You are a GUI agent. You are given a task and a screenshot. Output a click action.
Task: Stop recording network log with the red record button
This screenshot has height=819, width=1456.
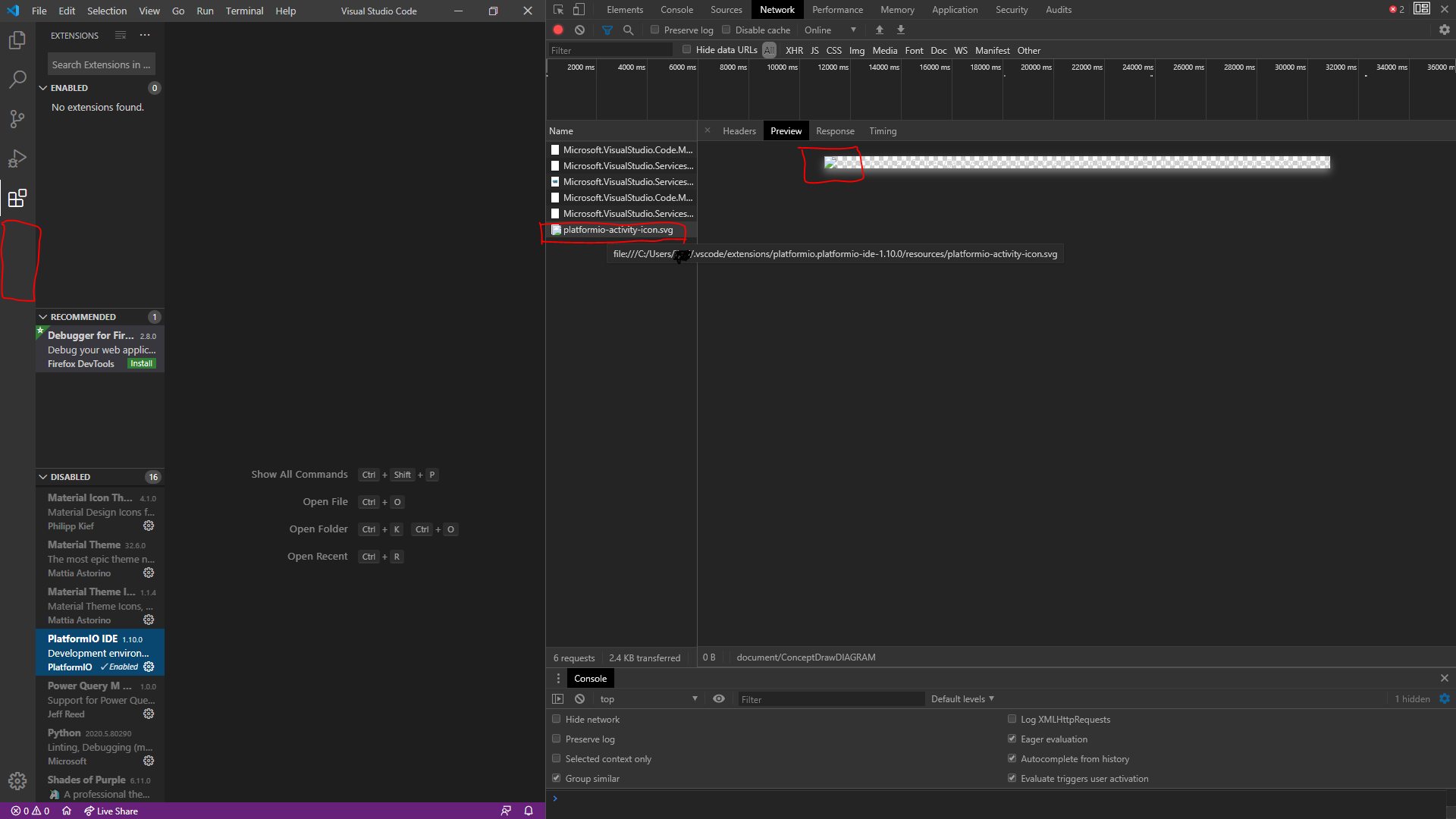(558, 30)
